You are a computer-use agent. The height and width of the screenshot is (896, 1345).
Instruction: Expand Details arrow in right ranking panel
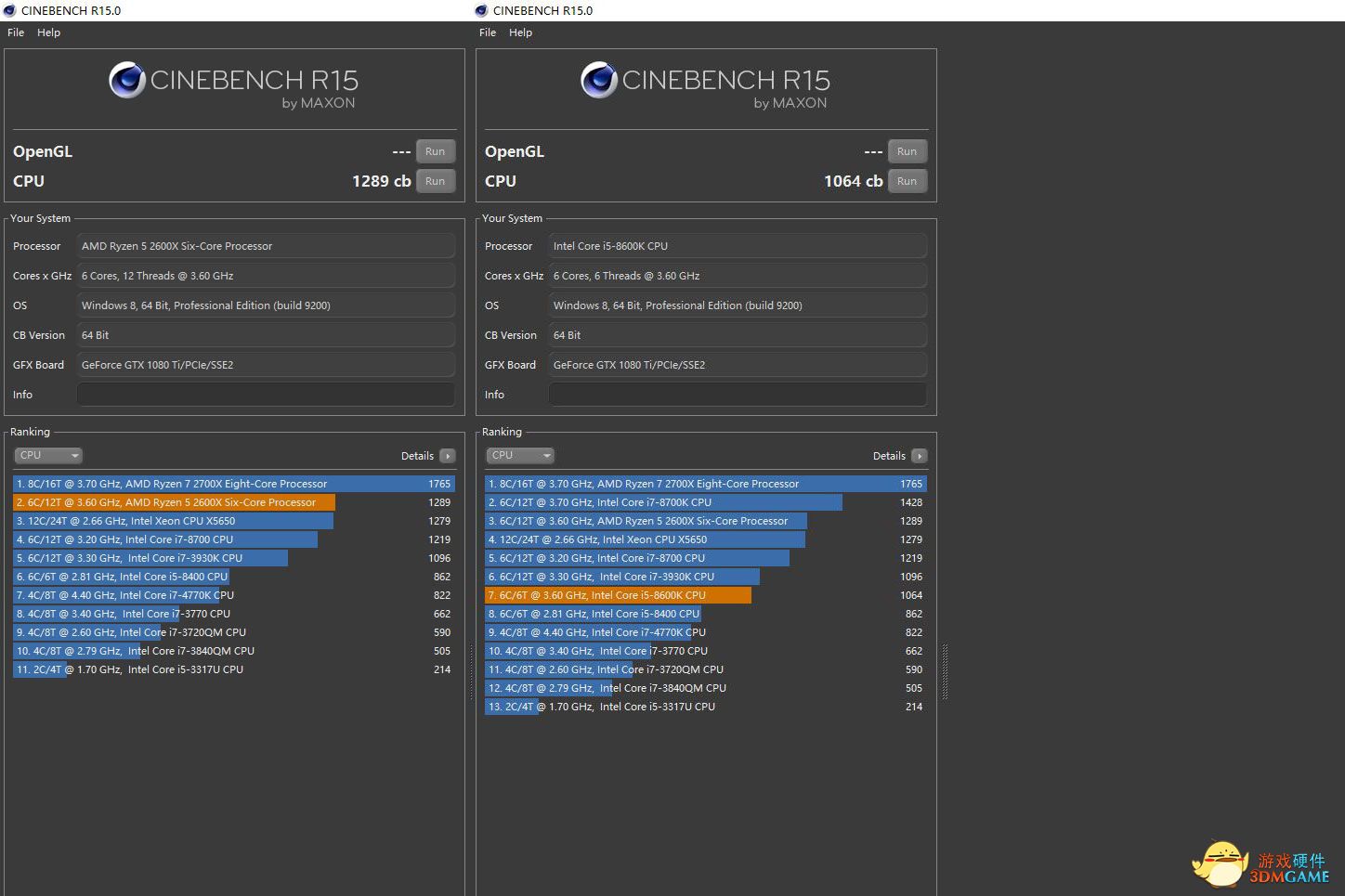[x=920, y=456]
